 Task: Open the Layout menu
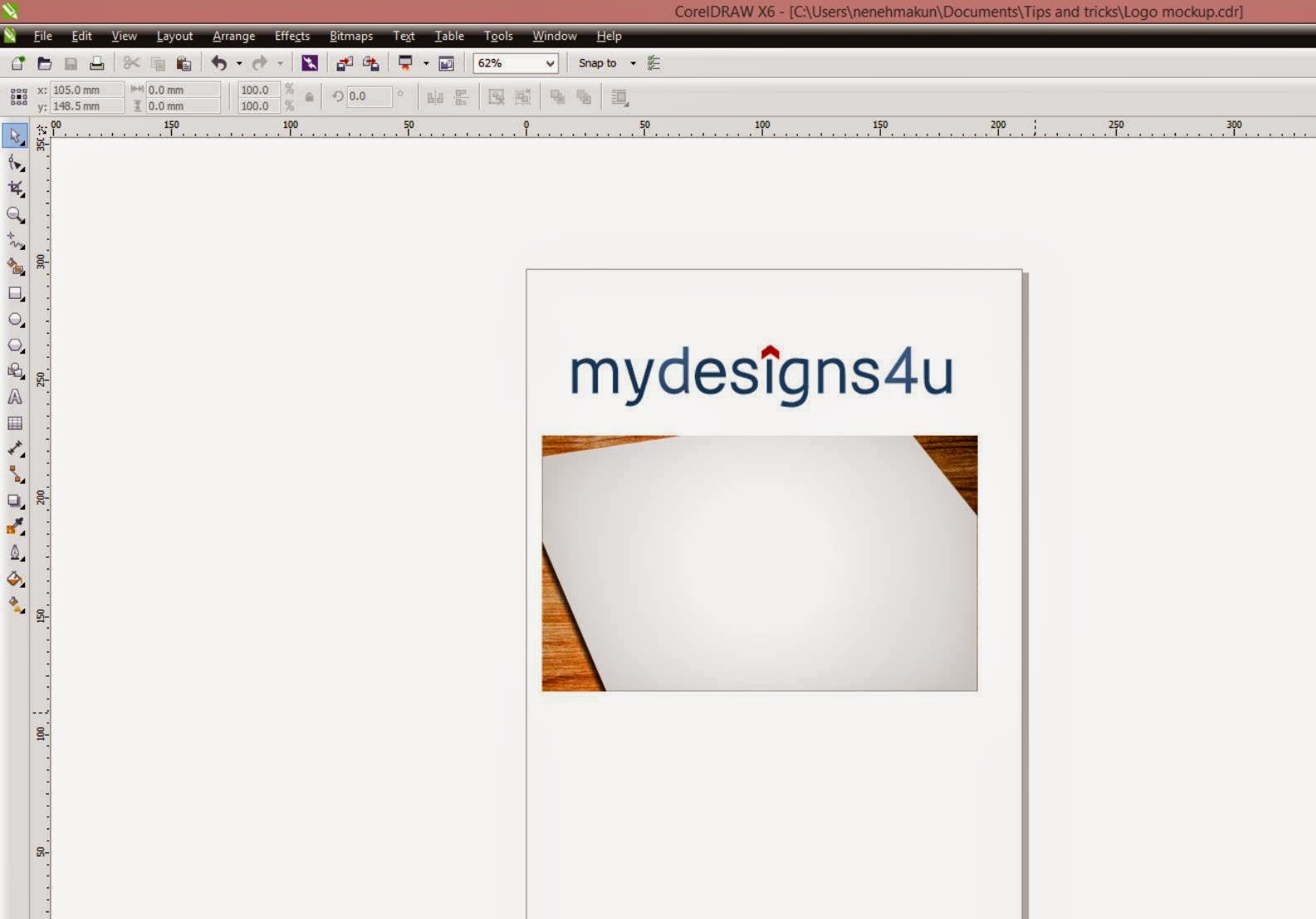click(174, 36)
